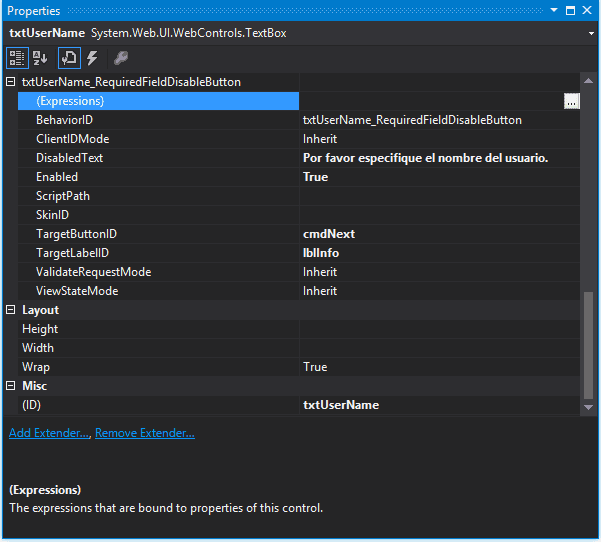
Task: Collapse the Misc category
Action: (x=11, y=386)
